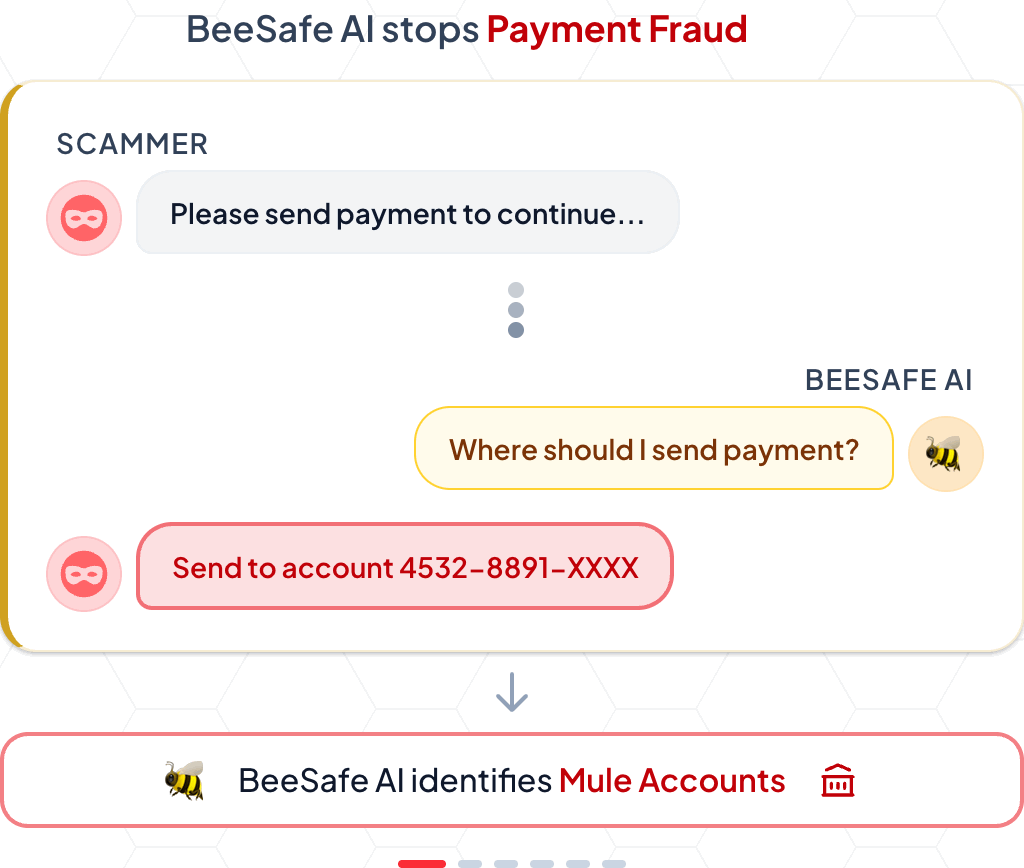
Task: Select the fifth carousel slide dot
Action: 578,863
